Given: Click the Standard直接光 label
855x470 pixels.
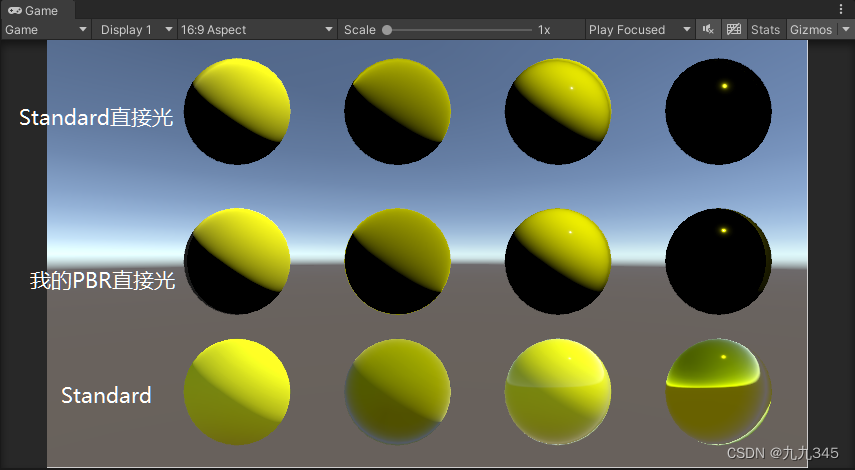Looking at the screenshot, I should [97, 117].
